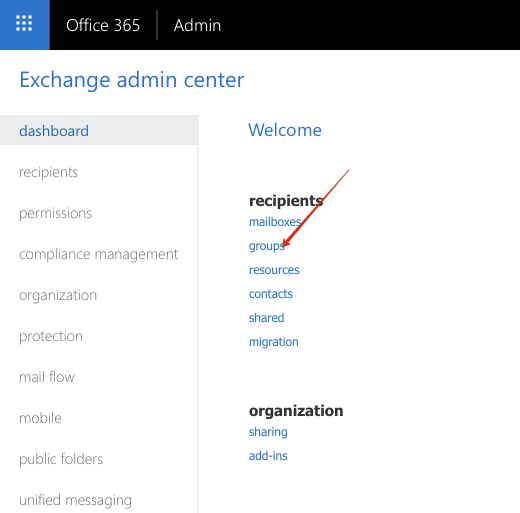This screenshot has height=513, width=520.
Task: Click the Welcome heading
Action: [x=285, y=130]
